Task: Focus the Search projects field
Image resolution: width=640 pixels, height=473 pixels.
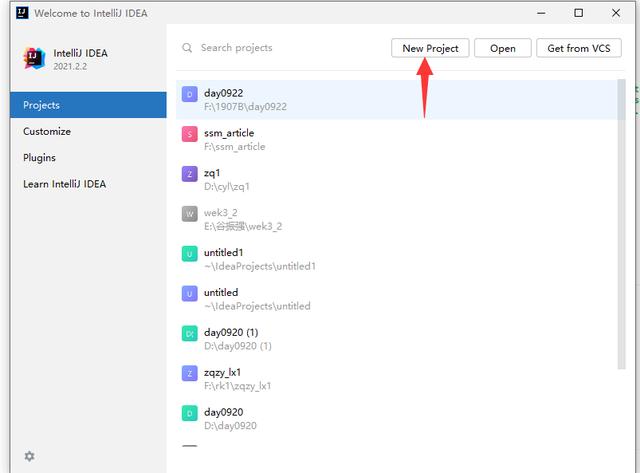Action: point(236,48)
